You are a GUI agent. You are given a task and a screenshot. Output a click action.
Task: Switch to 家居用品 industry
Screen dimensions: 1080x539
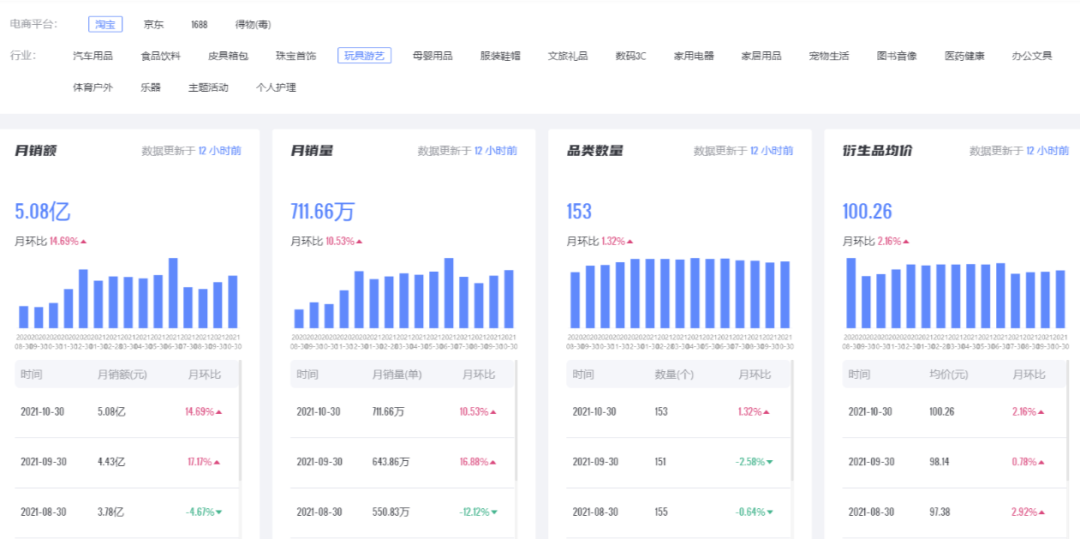(761, 56)
